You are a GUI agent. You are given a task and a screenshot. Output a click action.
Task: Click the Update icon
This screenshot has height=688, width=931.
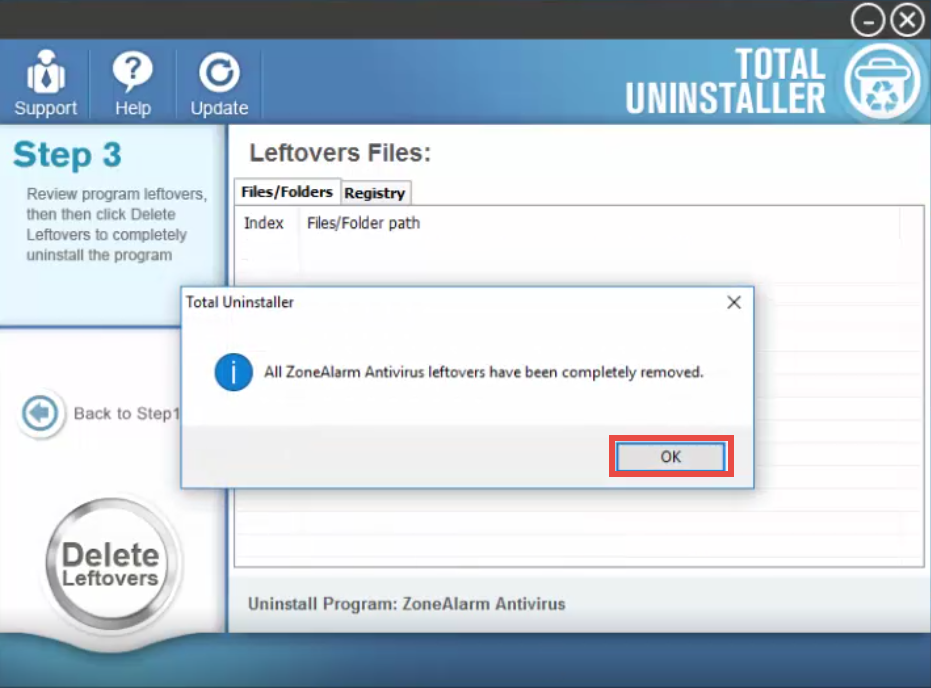point(219,83)
